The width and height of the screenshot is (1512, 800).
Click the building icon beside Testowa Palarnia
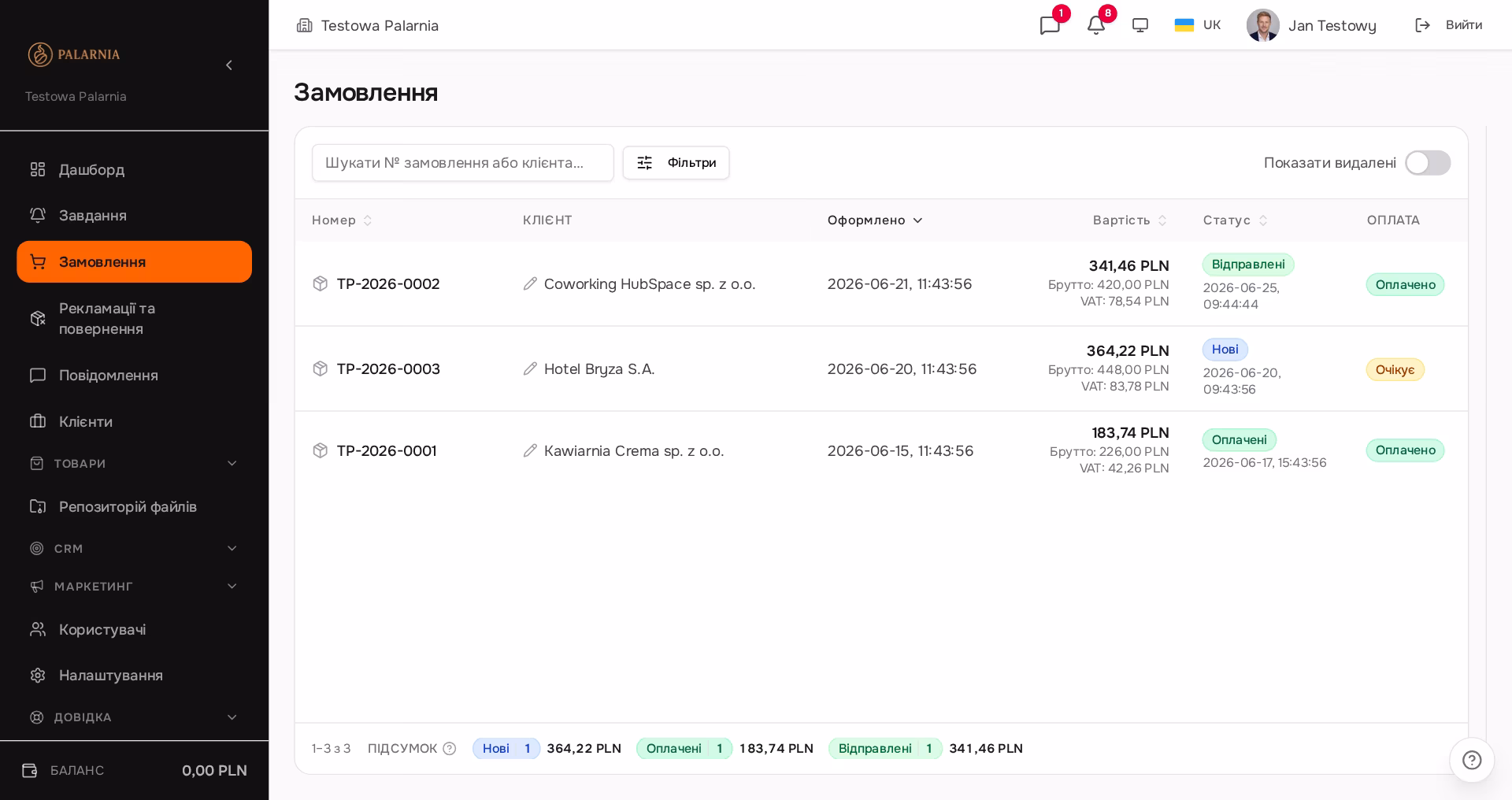pyautogui.click(x=305, y=25)
